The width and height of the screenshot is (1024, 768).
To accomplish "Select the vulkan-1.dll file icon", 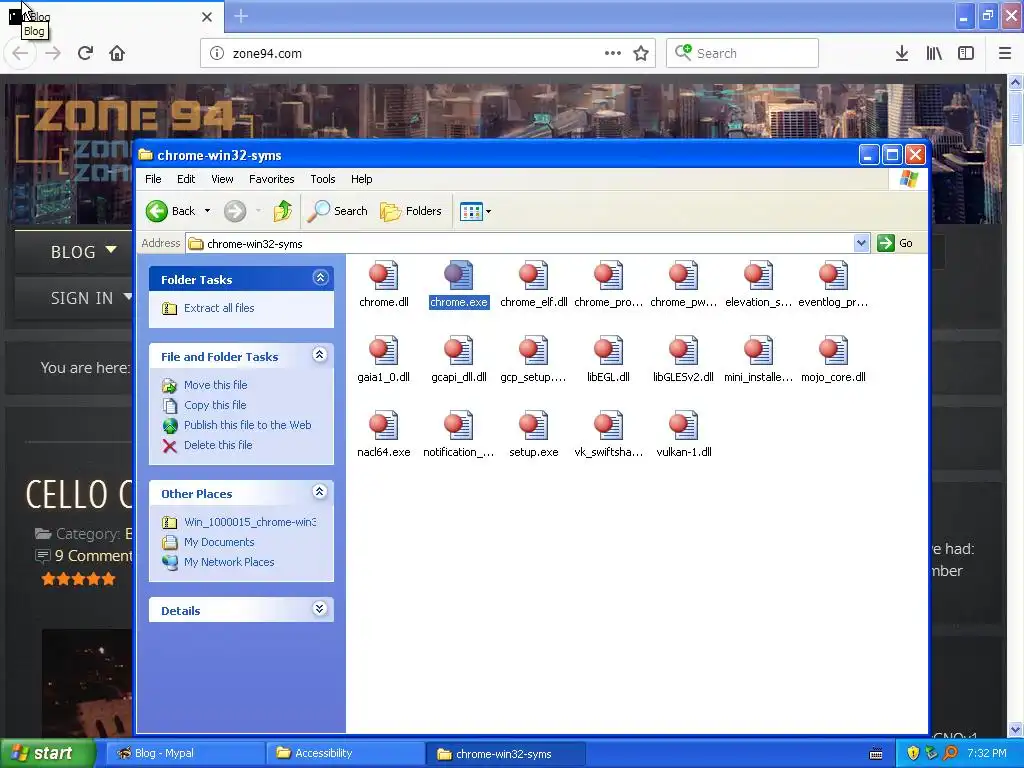I will [684, 425].
